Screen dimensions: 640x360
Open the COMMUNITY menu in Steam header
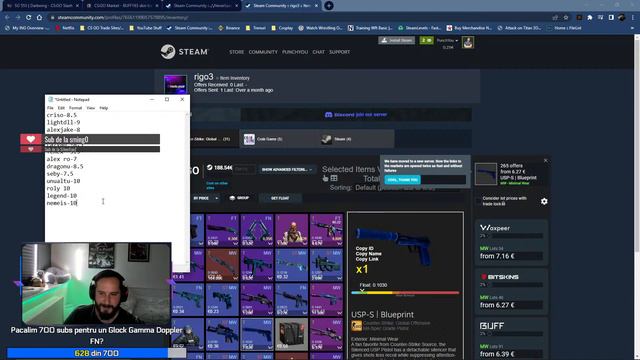click(263, 52)
